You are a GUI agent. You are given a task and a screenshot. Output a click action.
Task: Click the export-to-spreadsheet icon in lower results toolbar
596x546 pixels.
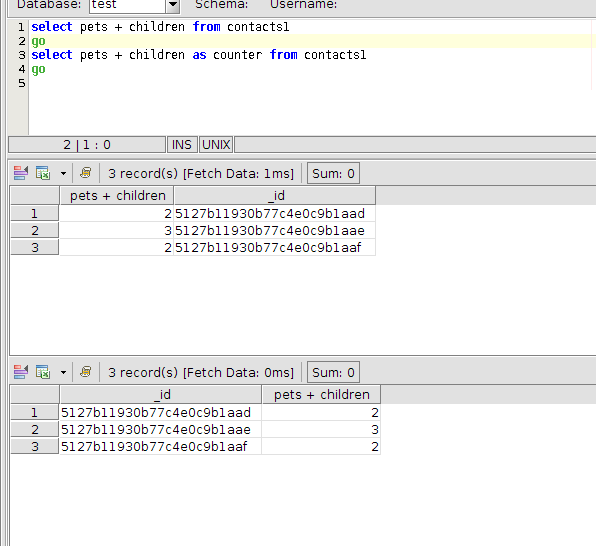[43, 372]
